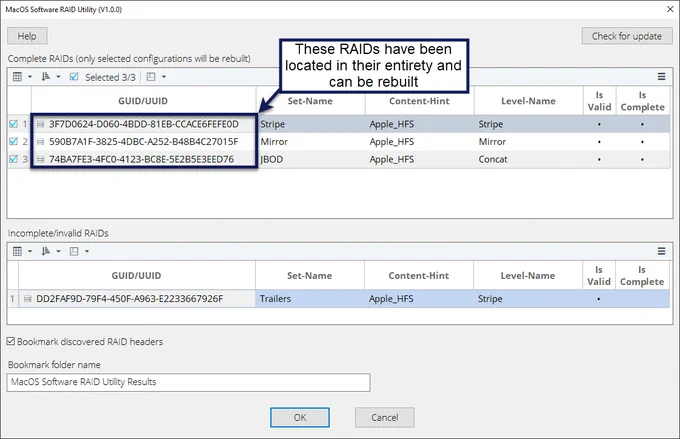Image resolution: width=680 pixels, height=439 pixels.
Task: Sort by Content-Hint header in Complete RAIDs
Action: pyautogui.click(x=419, y=101)
